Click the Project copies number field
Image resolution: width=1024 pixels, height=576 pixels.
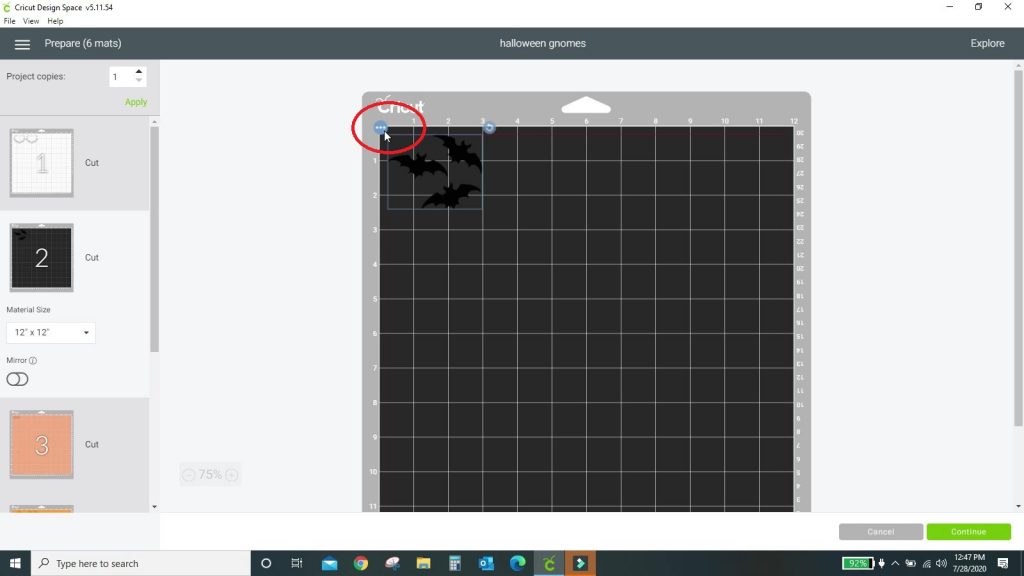click(x=121, y=77)
